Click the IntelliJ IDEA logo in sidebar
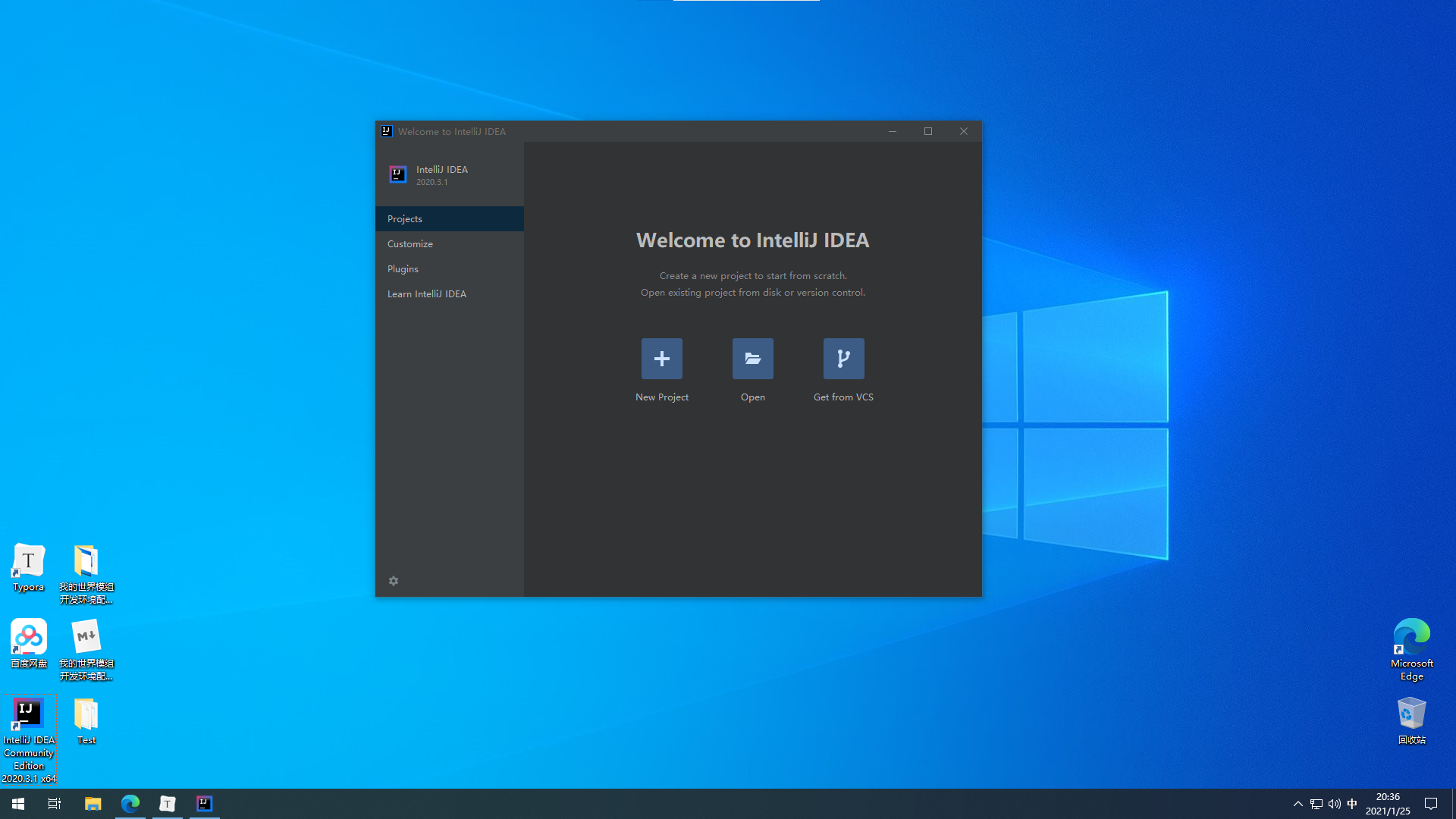 click(398, 175)
